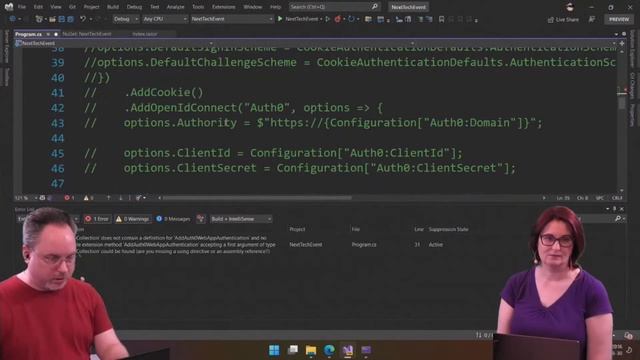Screen dimensions: 640x360
Task: Open Task View from the taskbar
Action: [292, 350]
